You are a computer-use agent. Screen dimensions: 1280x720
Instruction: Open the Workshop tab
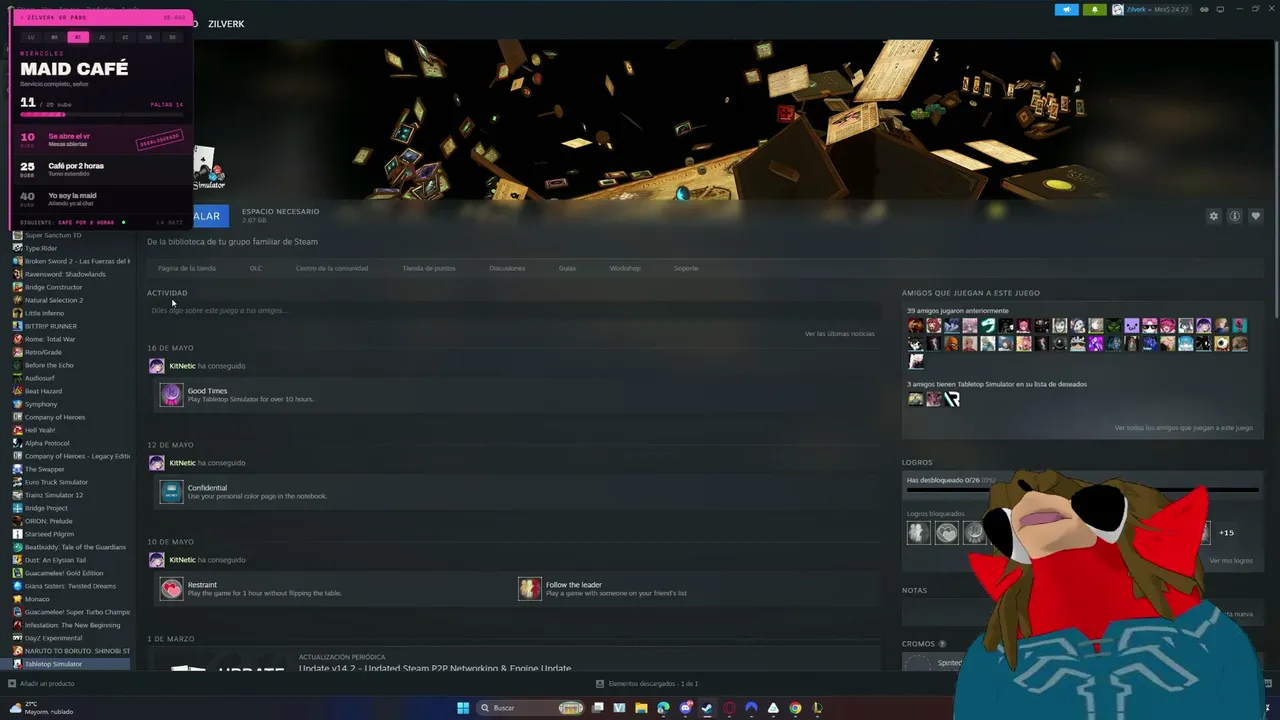click(x=625, y=268)
